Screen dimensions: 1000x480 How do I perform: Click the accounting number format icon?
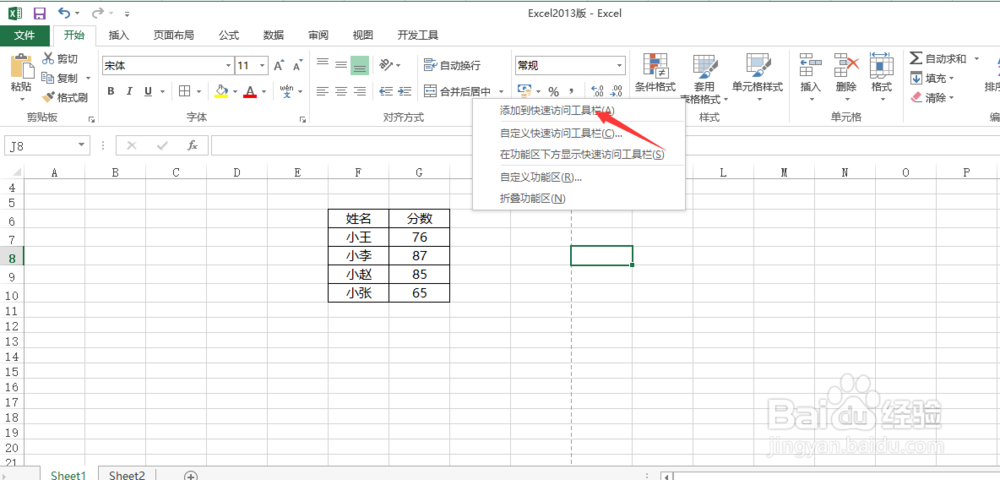point(524,91)
